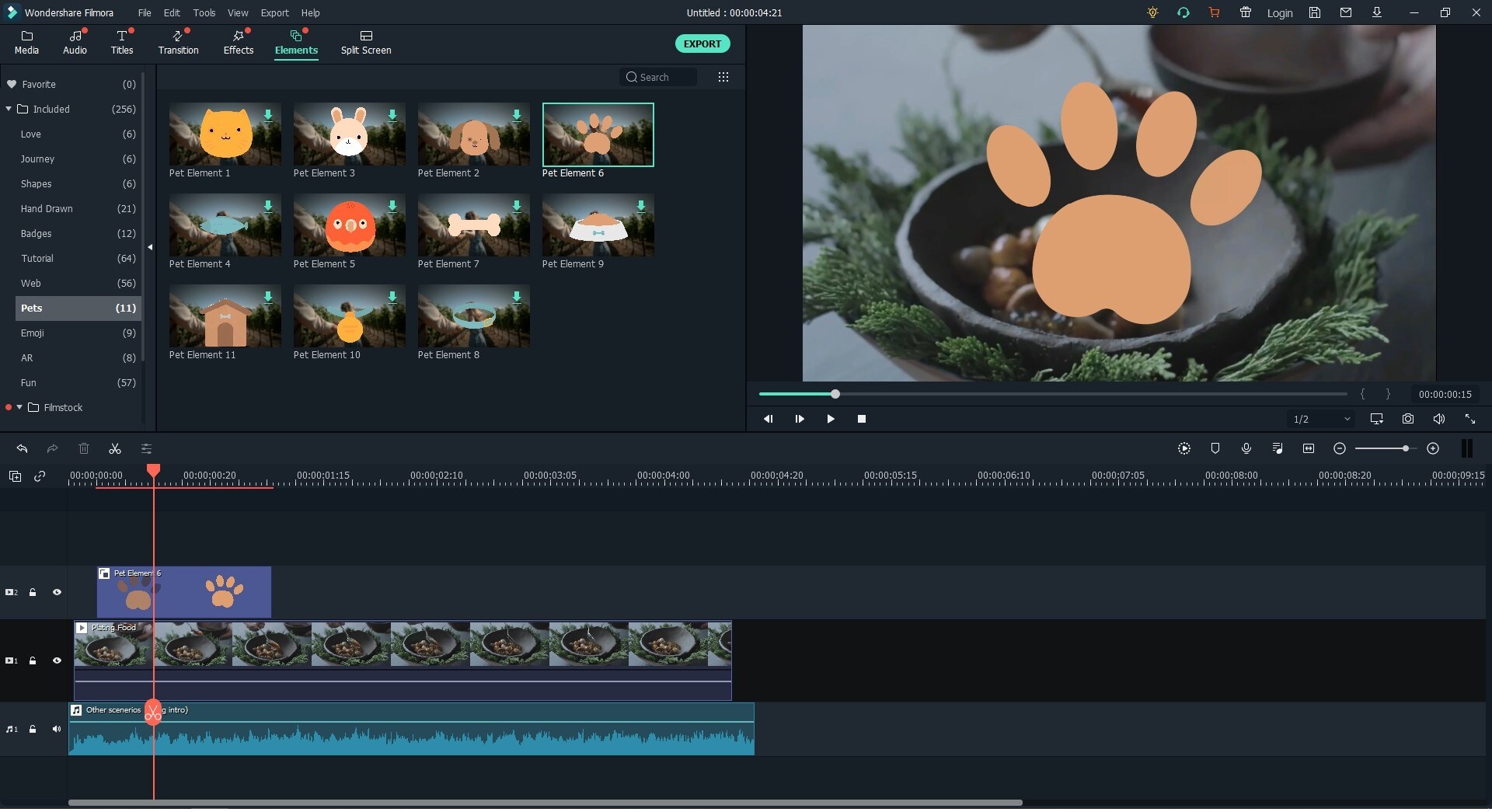
Task: Click the EXPORT button
Action: tap(702, 44)
